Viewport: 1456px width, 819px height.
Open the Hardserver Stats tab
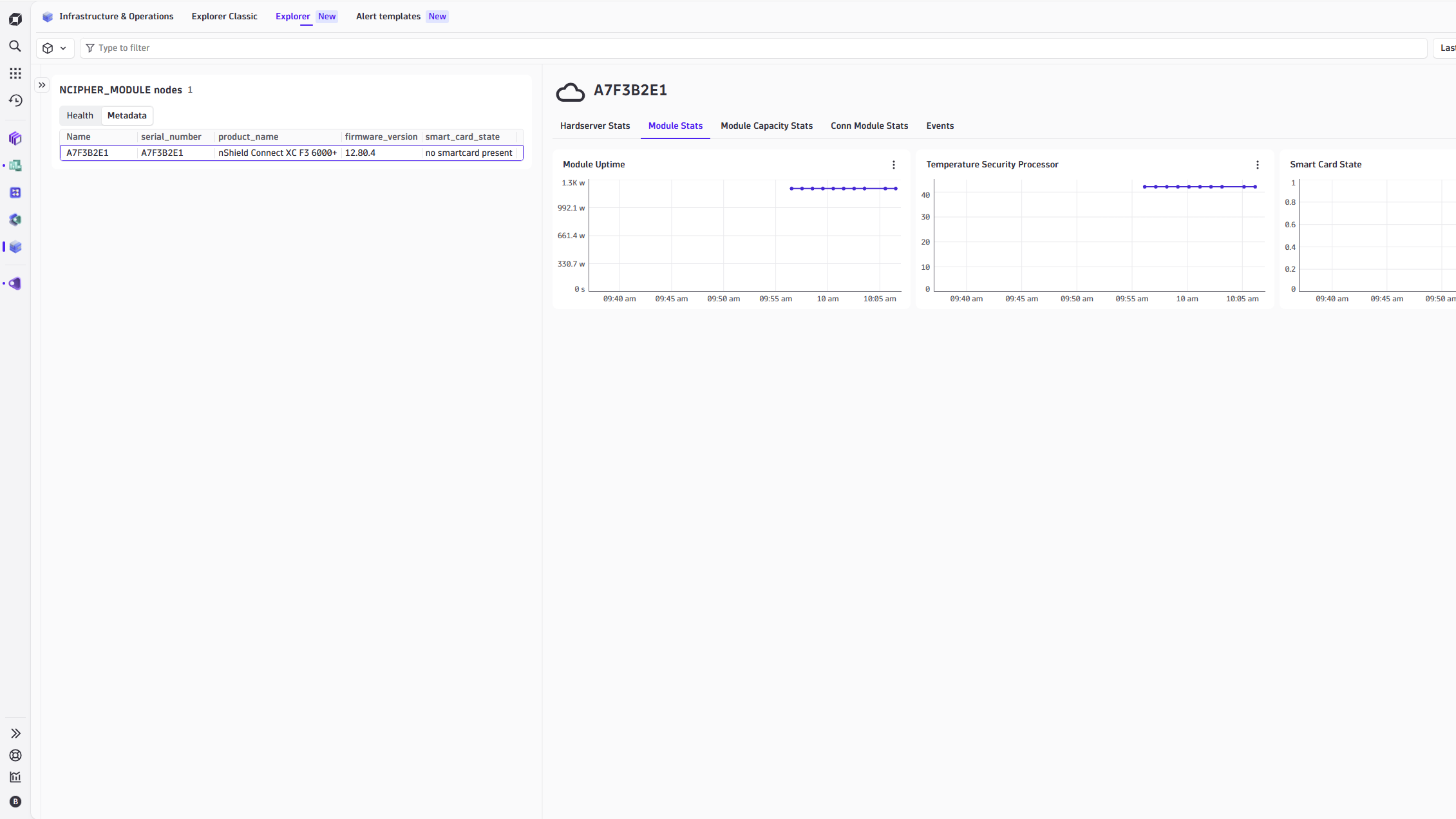point(595,126)
